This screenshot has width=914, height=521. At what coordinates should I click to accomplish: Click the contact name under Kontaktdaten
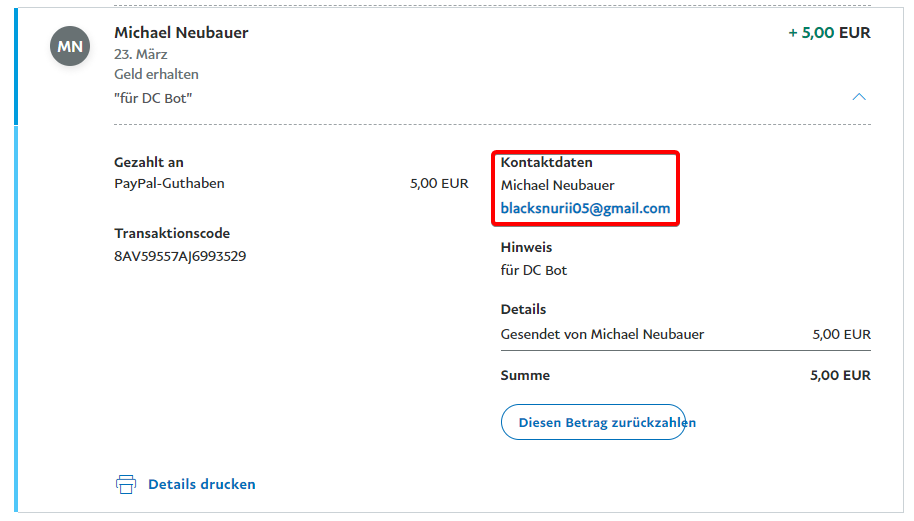coord(557,185)
